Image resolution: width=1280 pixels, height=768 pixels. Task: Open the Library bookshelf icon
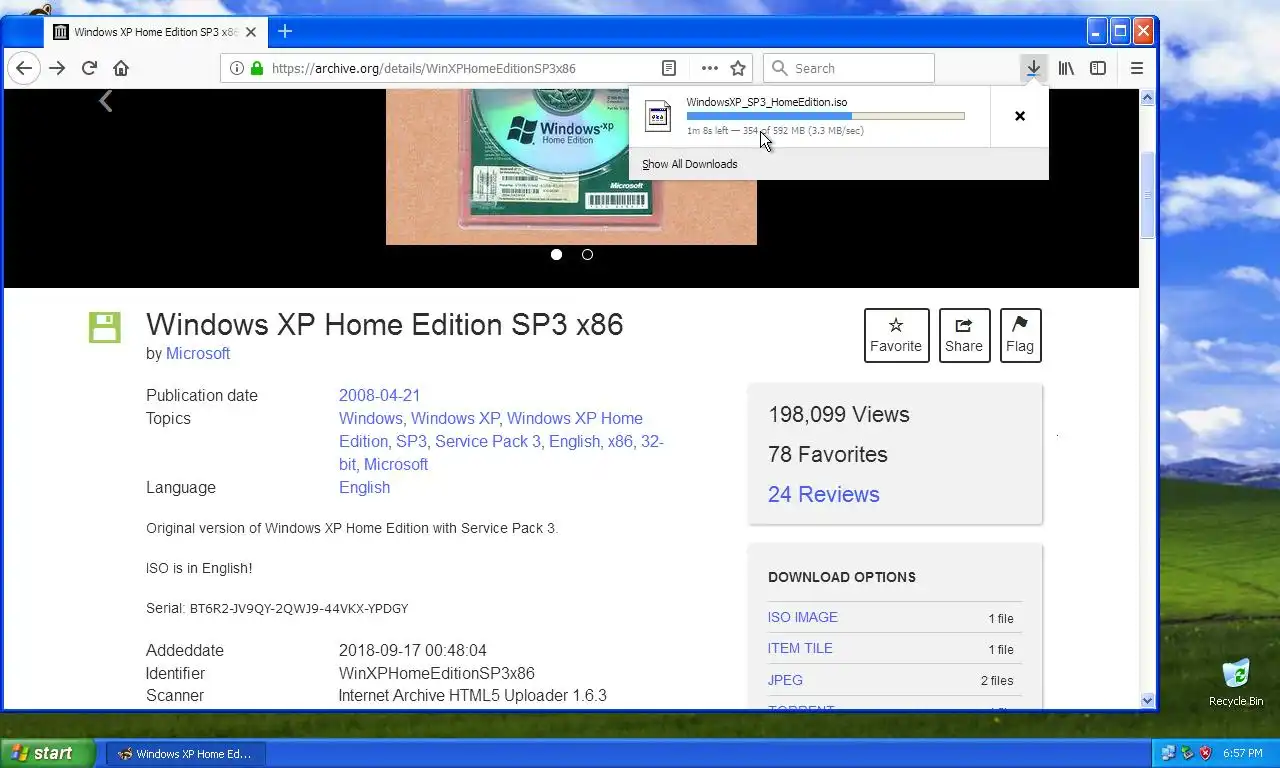[1067, 68]
